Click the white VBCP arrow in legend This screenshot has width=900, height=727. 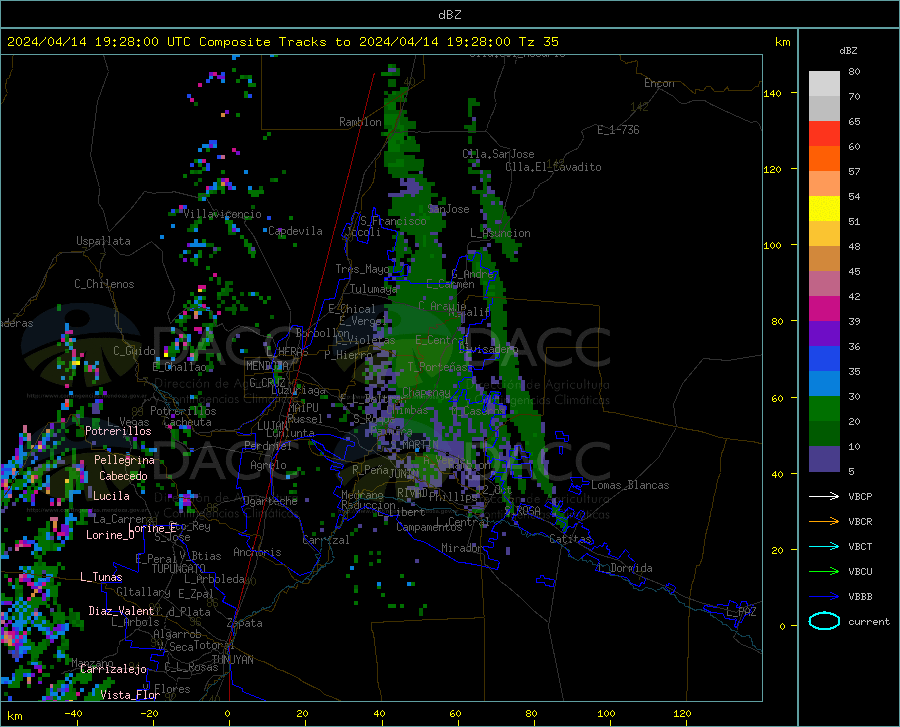[x=824, y=496]
